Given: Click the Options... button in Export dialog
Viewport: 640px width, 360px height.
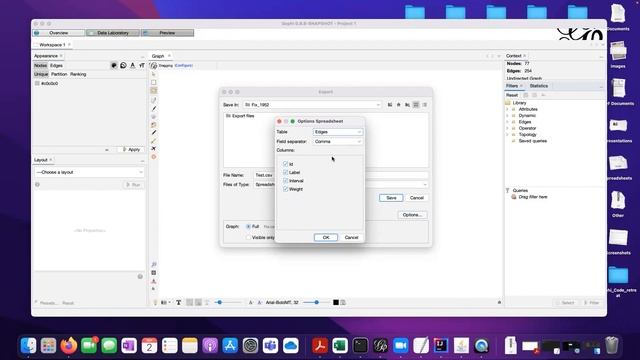Looking at the screenshot, I should coord(412,215).
